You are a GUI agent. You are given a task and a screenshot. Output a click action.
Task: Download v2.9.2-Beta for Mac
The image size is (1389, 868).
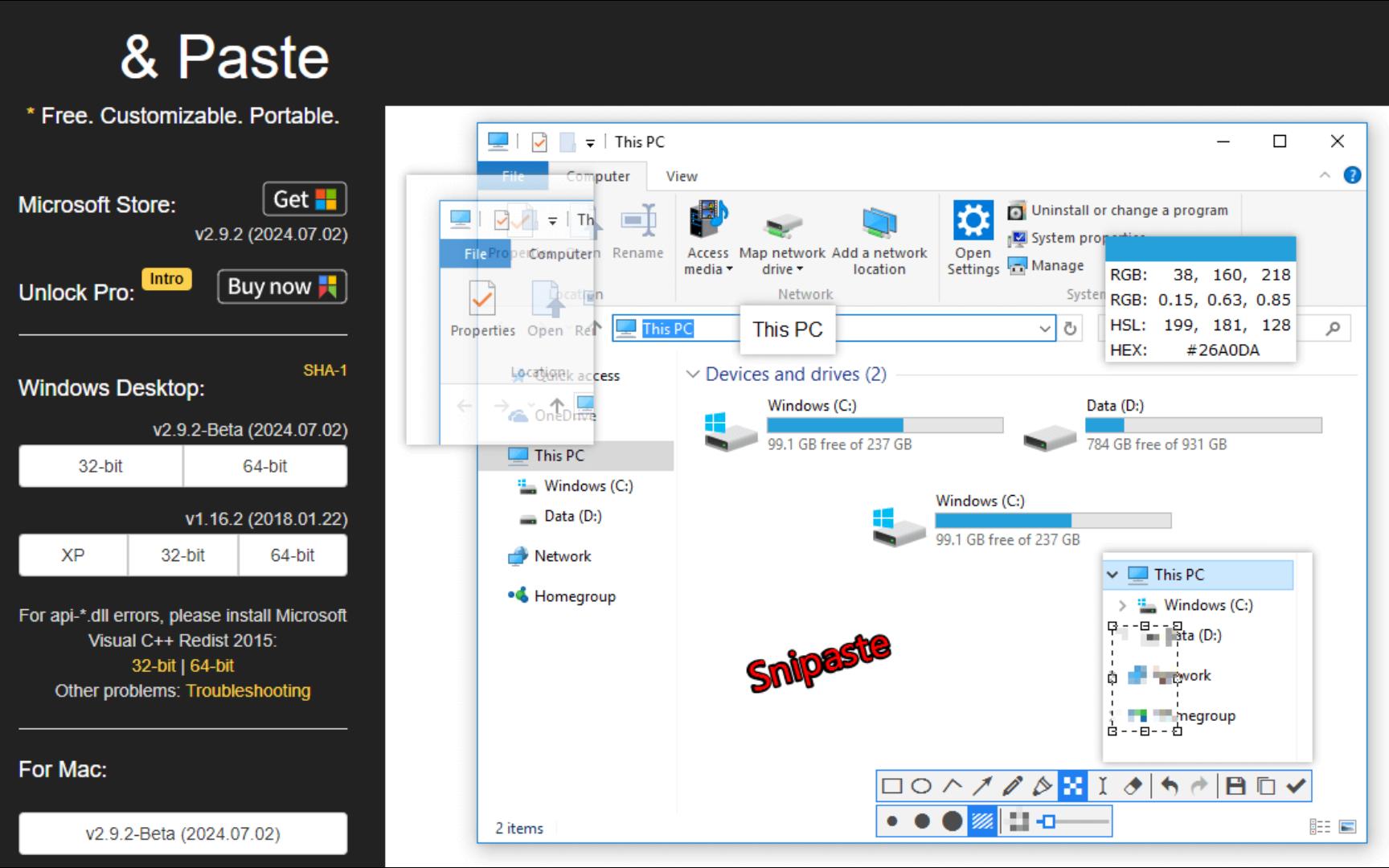pyautogui.click(x=183, y=833)
